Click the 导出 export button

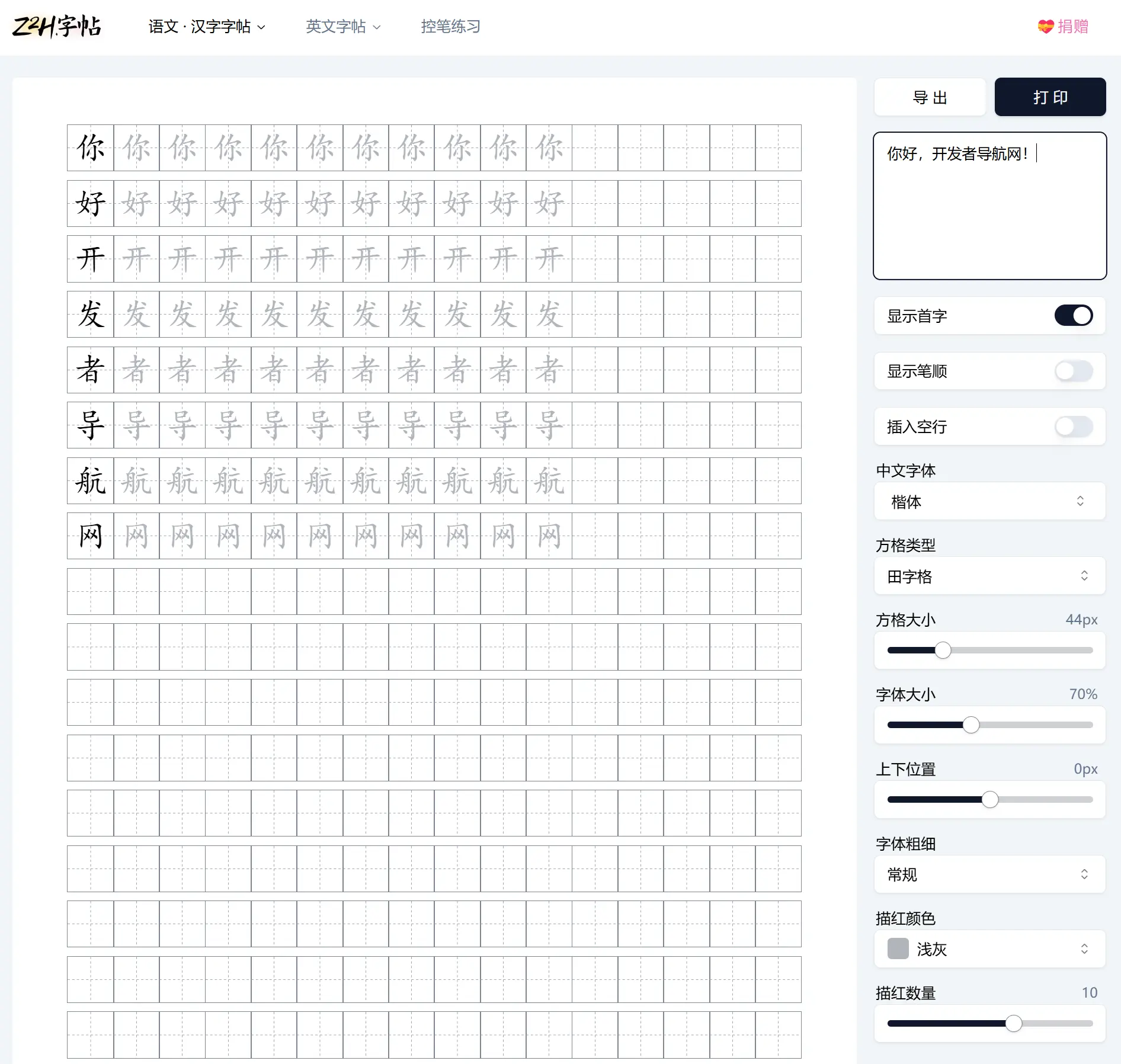coord(930,97)
